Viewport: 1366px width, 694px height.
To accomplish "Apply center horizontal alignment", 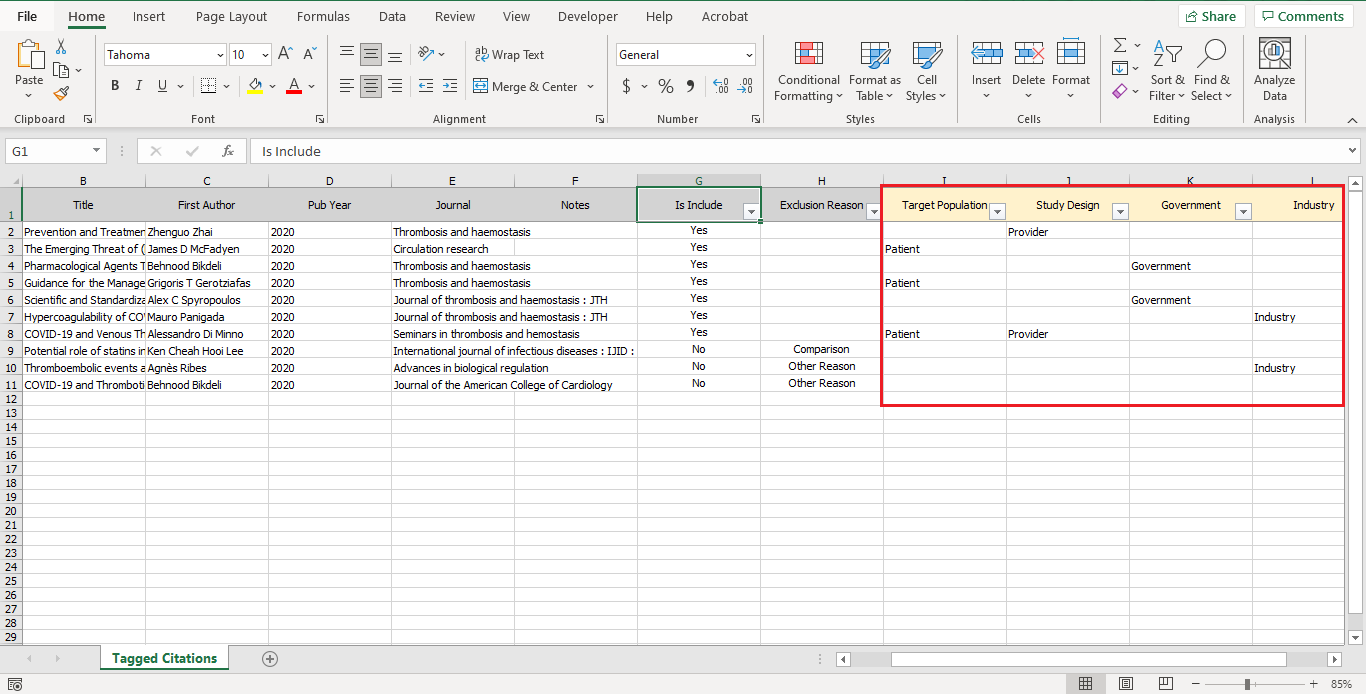I will [371, 86].
